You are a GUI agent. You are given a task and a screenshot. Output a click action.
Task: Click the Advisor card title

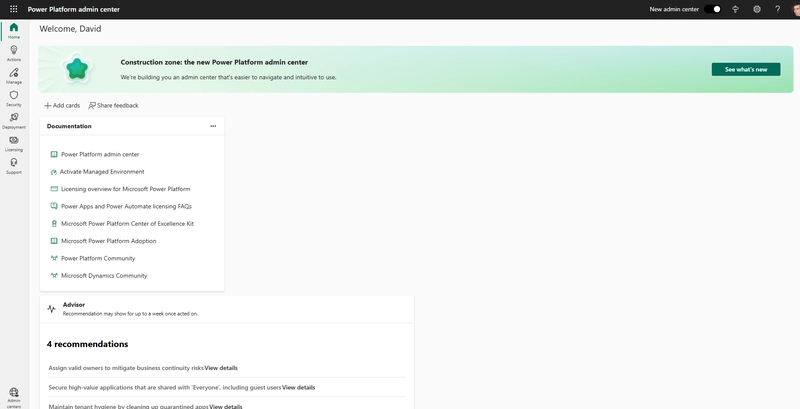point(73,304)
